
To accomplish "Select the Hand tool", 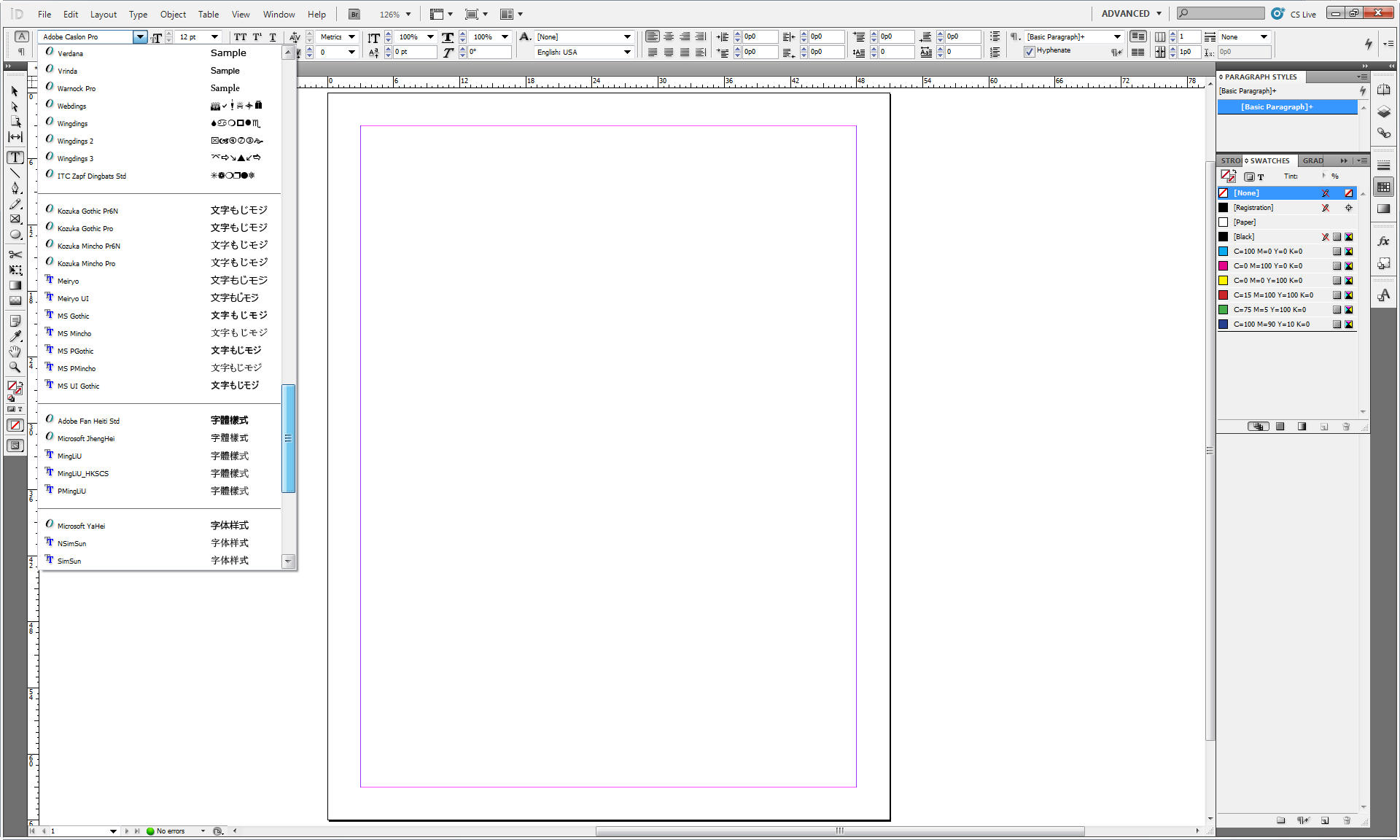I will (x=15, y=351).
